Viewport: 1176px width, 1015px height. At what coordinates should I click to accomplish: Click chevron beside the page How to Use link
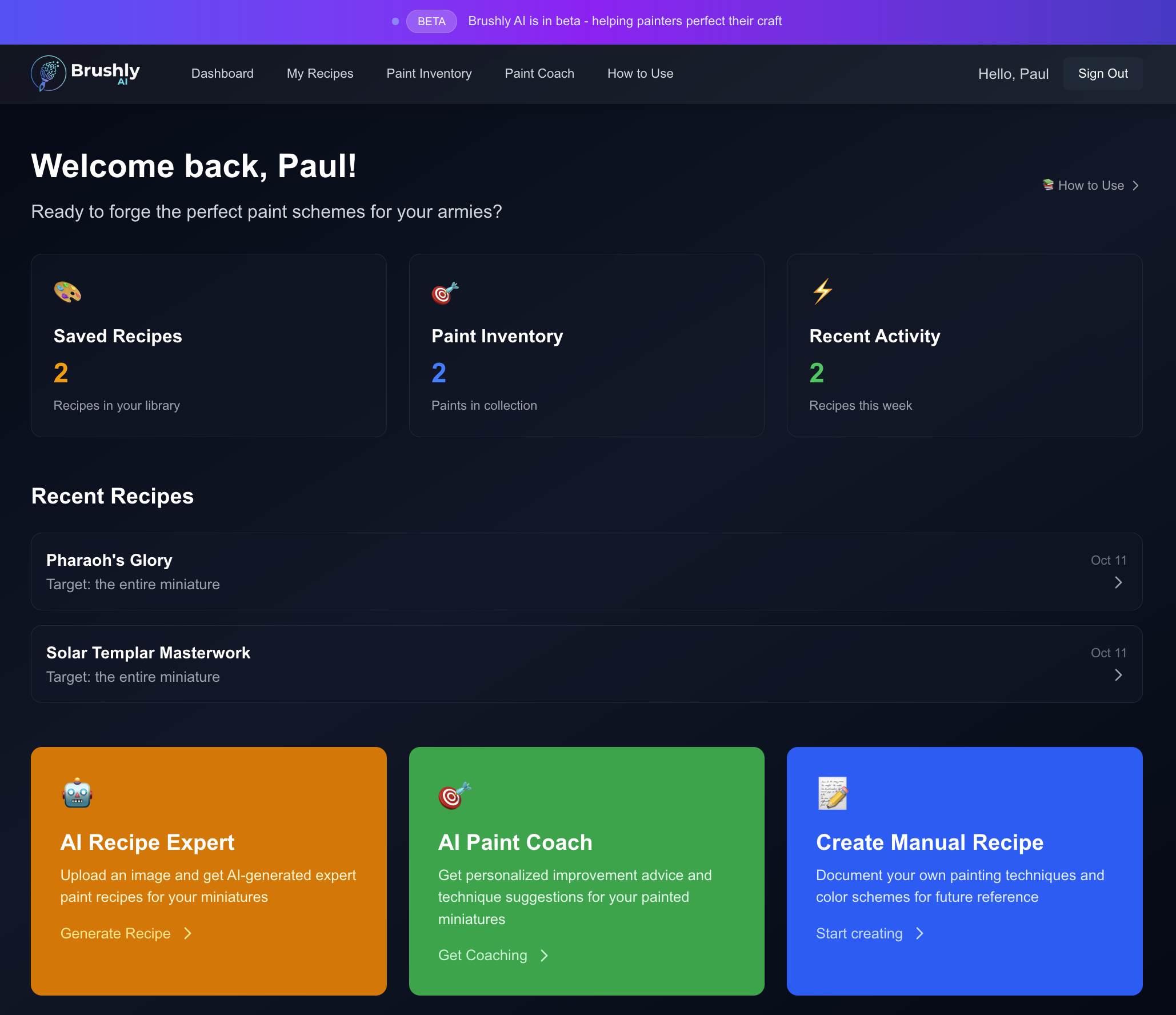(x=1136, y=185)
